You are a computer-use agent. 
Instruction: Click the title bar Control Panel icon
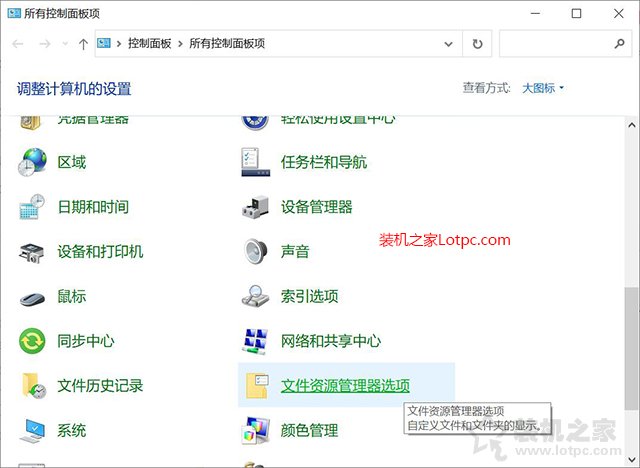[14, 13]
